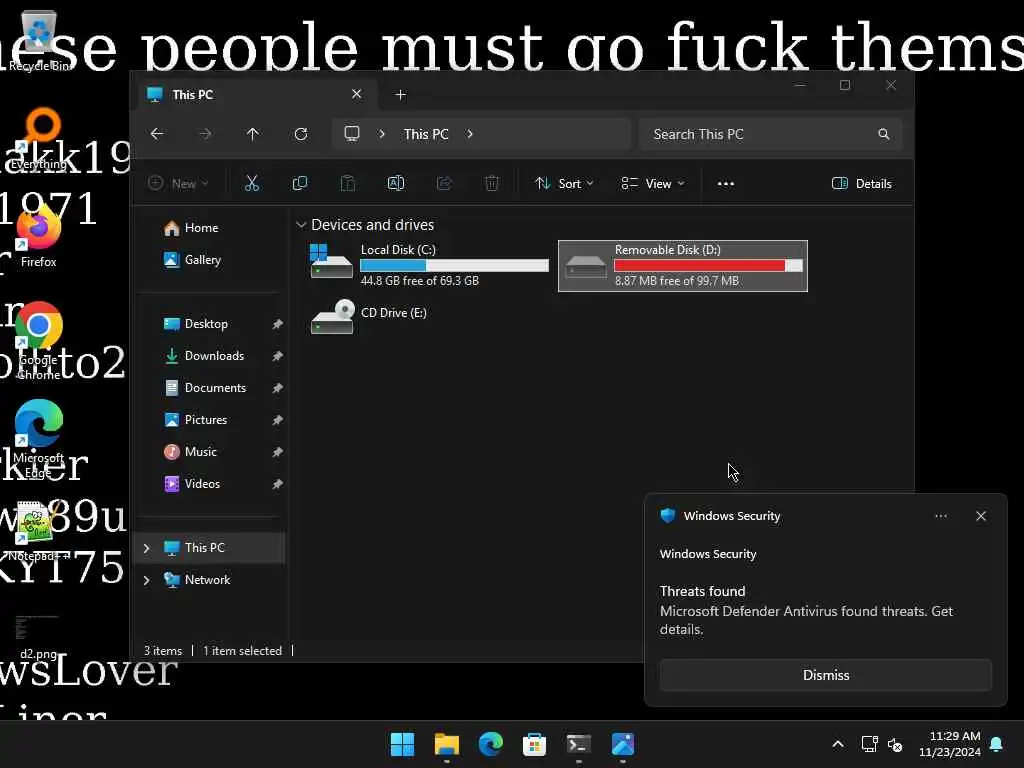Launch Microsoft Edge from taskbar
This screenshot has width=1024, height=768.
[x=490, y=744]
